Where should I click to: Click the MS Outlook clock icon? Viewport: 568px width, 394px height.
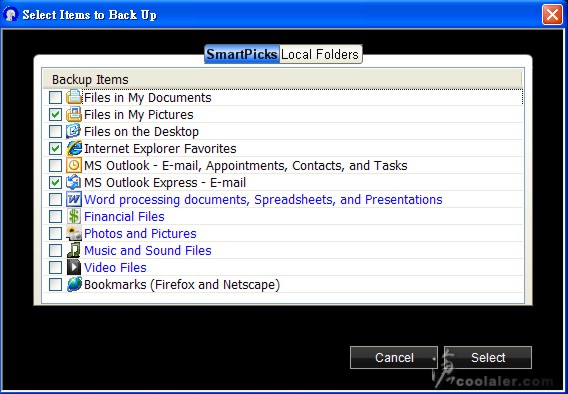coord(74,165)
